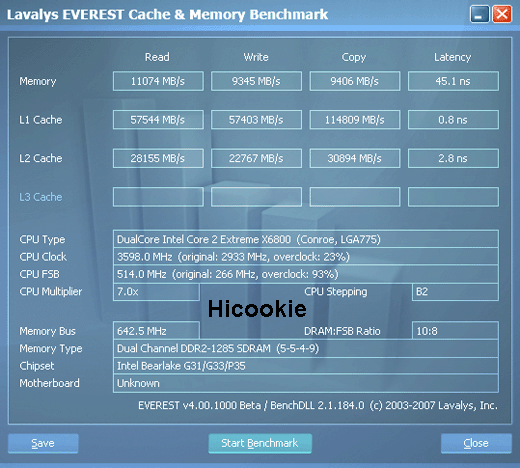Click the Memory Copy 9406 MB/s field
This screenshot has height=468, width=520.
point(355,81)
